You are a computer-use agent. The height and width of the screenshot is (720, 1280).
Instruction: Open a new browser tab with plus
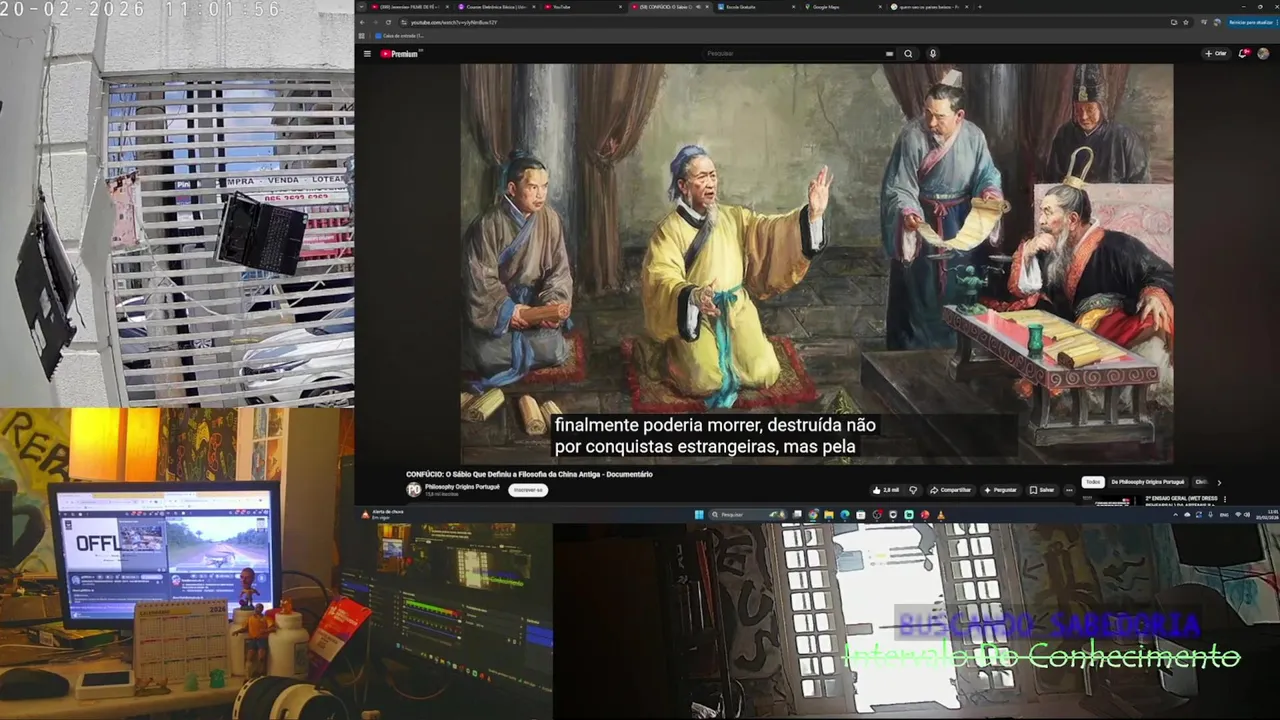pyautogui.click(x=980, y=7)
